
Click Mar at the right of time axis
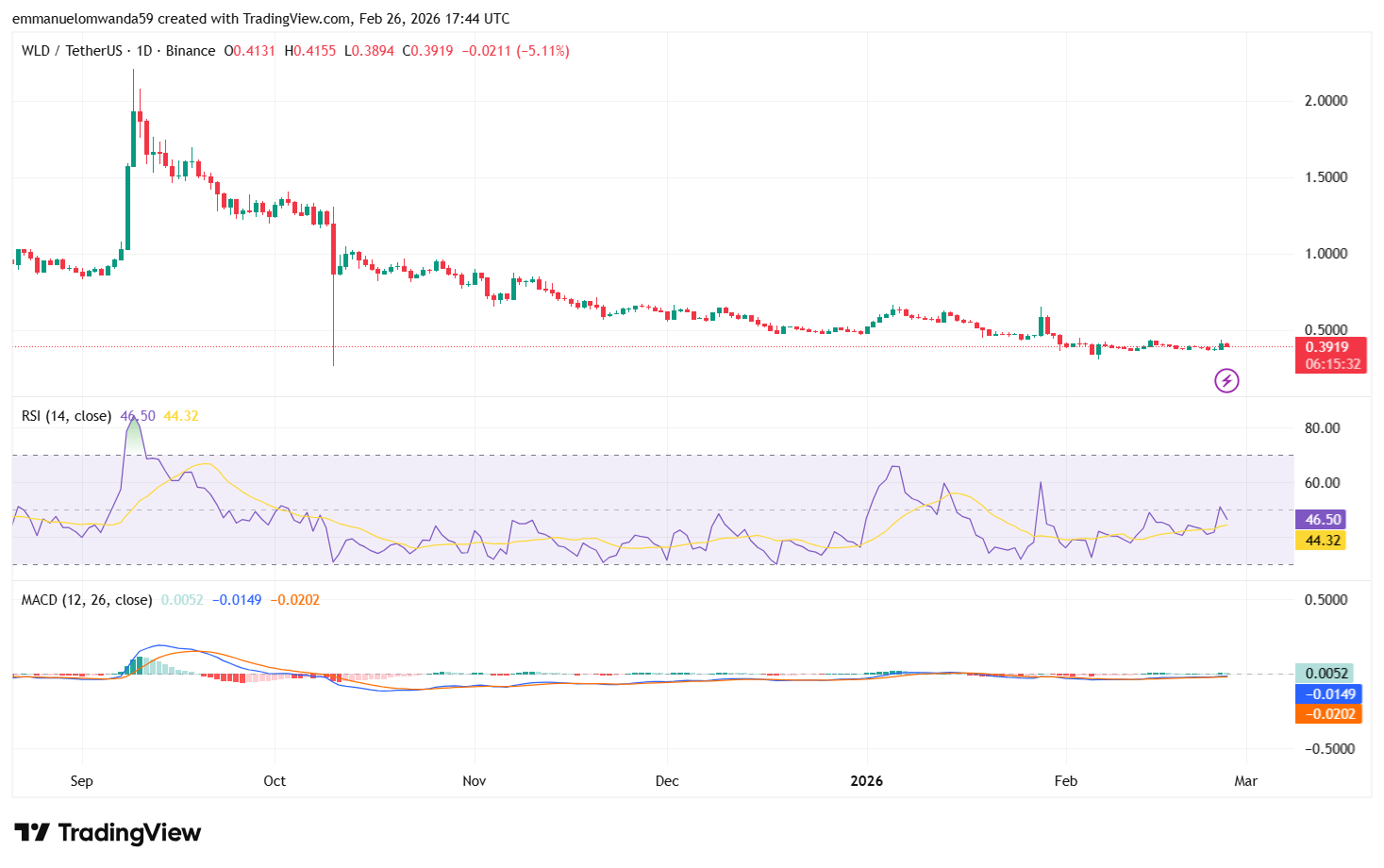[1245, 781]
